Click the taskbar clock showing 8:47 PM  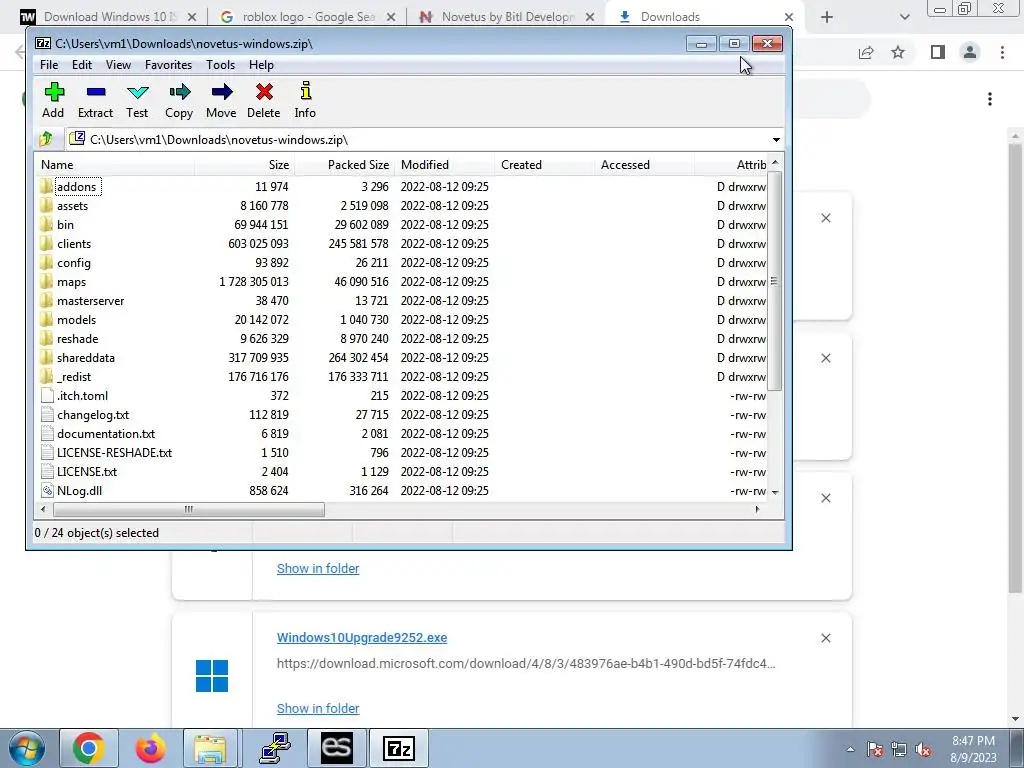tap(973, 749)
